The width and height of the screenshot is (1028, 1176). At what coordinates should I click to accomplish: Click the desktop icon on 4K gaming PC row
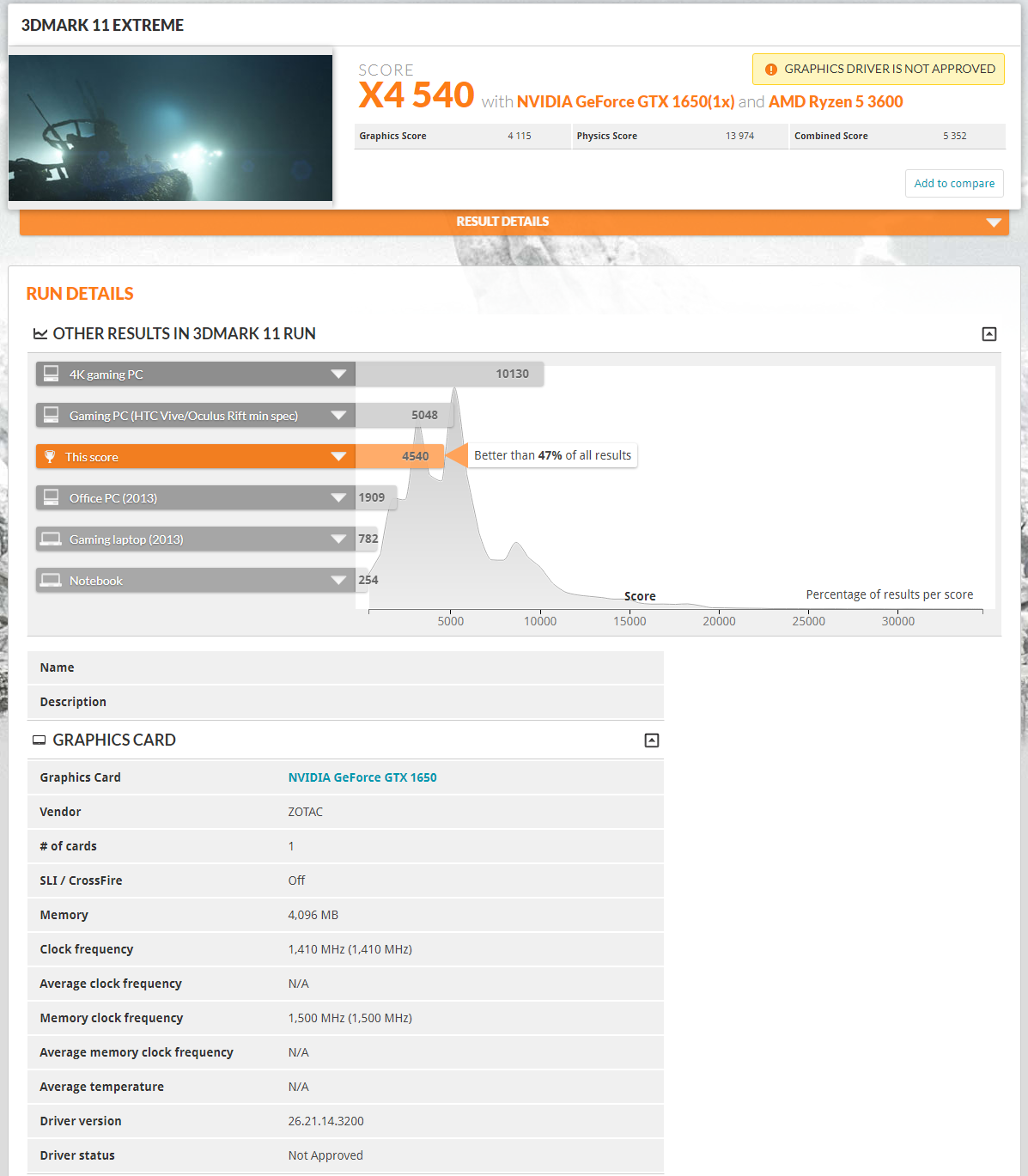pos(52,374)
